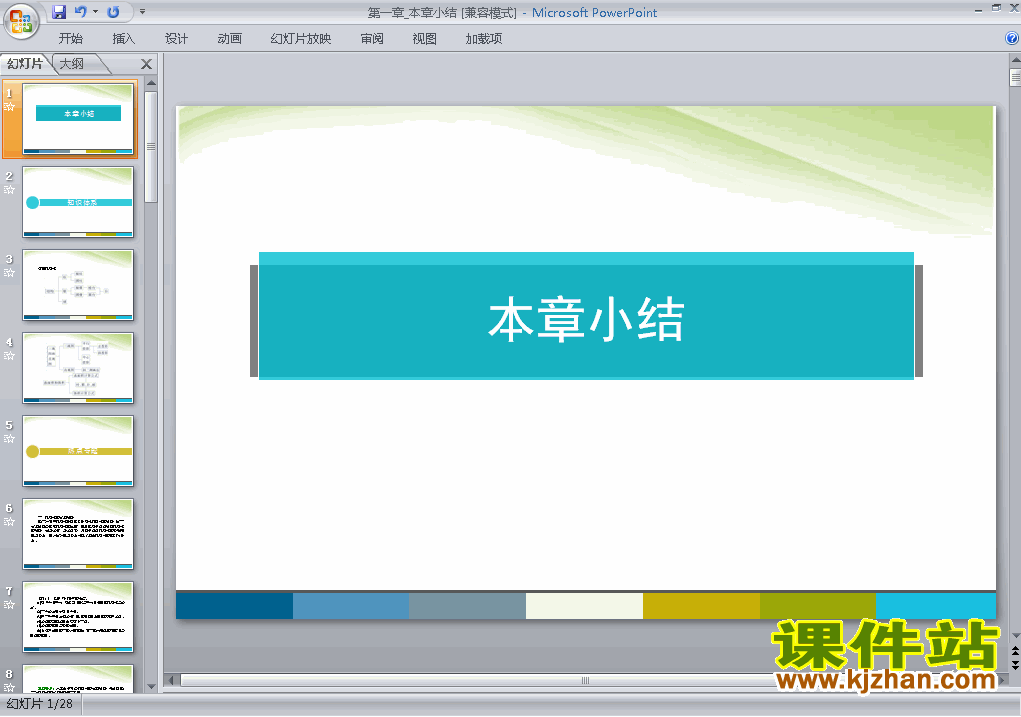Image resolution: width=1021 pixels, height=717 pixels.
Task: Select slide 6 thumbnail with text
Action: coord(78,534)
